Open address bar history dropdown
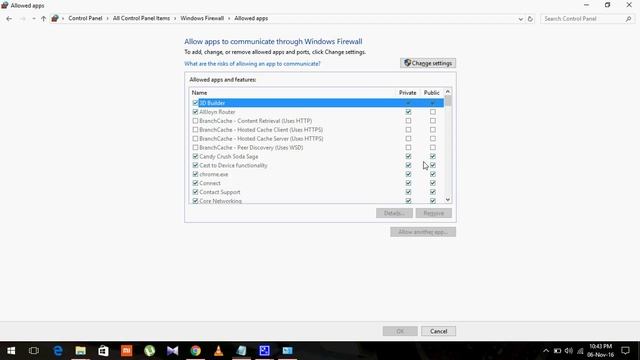The width and height of the screenshot is (640, 360). 520,19
